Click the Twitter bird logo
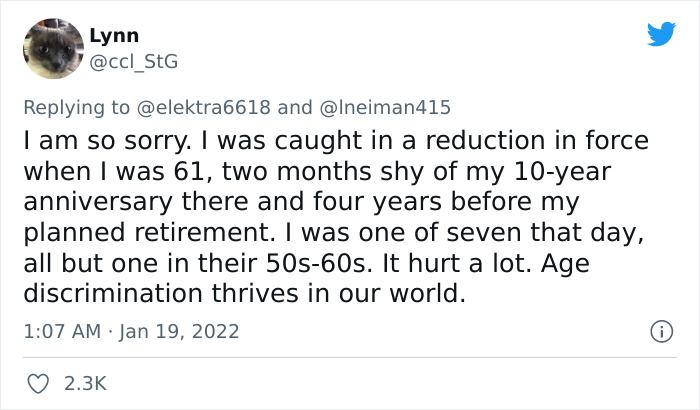 point(661,34)
